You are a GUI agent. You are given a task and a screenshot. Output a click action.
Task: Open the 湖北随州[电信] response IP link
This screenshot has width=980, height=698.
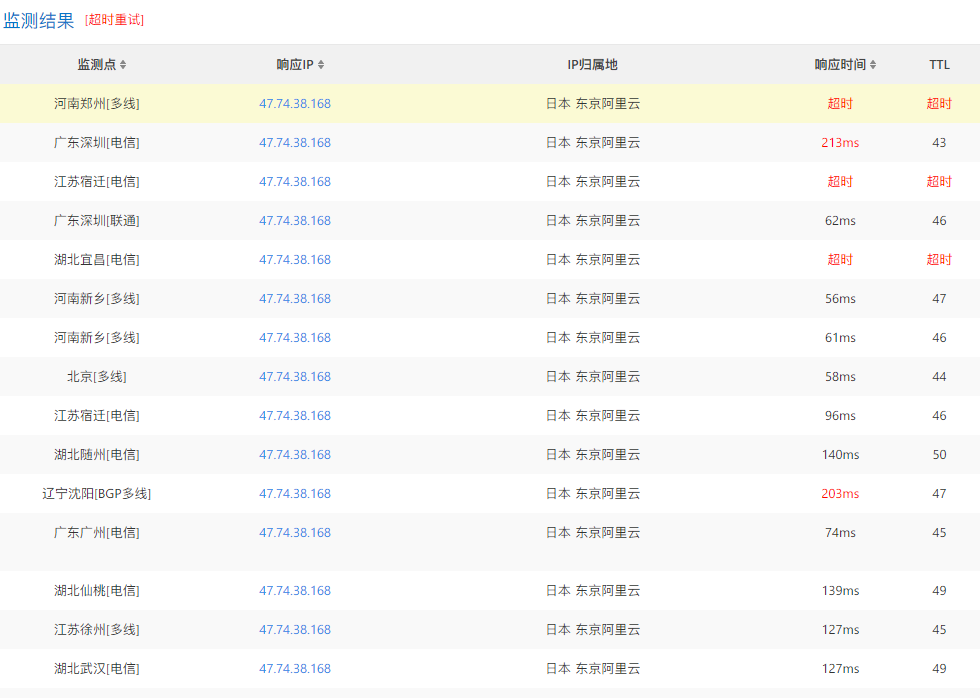click(294, 455)
